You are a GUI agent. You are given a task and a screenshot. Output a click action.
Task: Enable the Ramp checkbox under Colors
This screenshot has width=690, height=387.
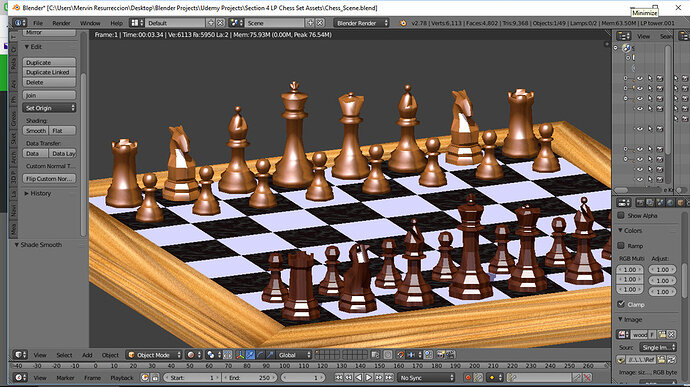coord(621,245)
